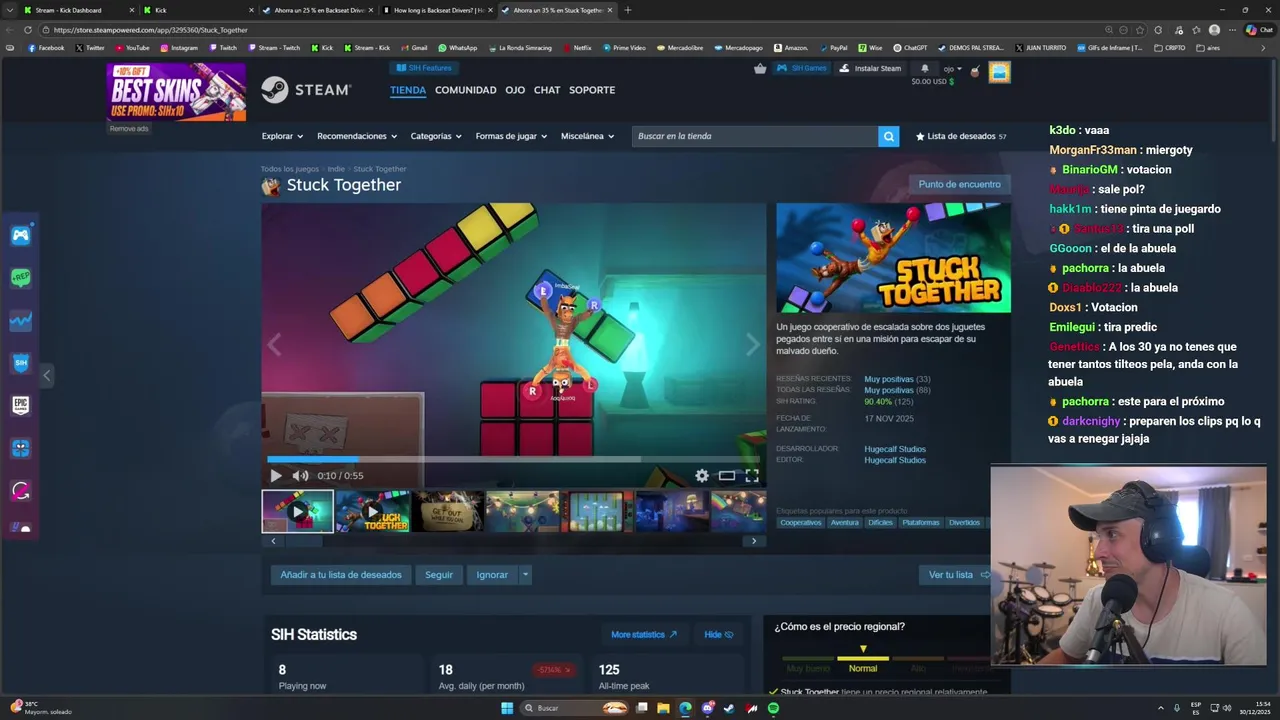
Task: Click the magnifier search button in Steam store
Action: pyautogui.click(x=888, y=136)
